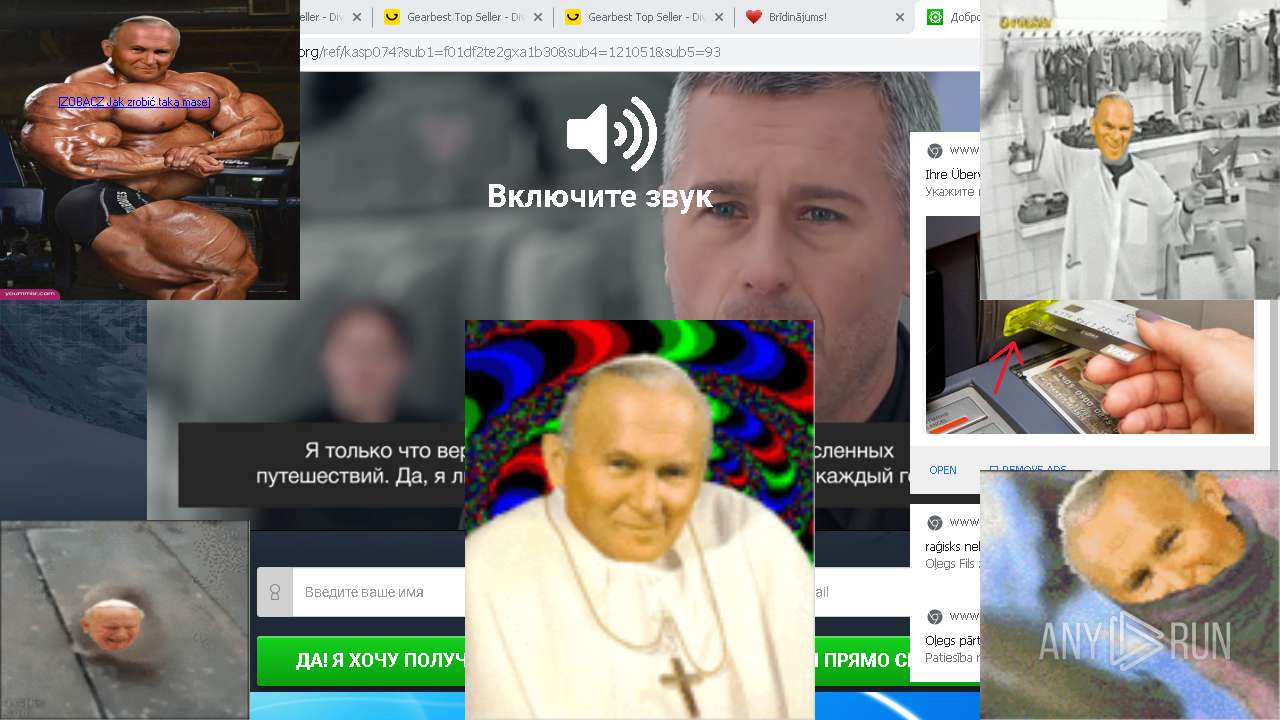Click the speaker sound icon on the video
This screenshot has width=1280, height=720.
pyautogui.click(x=611, y=134)
